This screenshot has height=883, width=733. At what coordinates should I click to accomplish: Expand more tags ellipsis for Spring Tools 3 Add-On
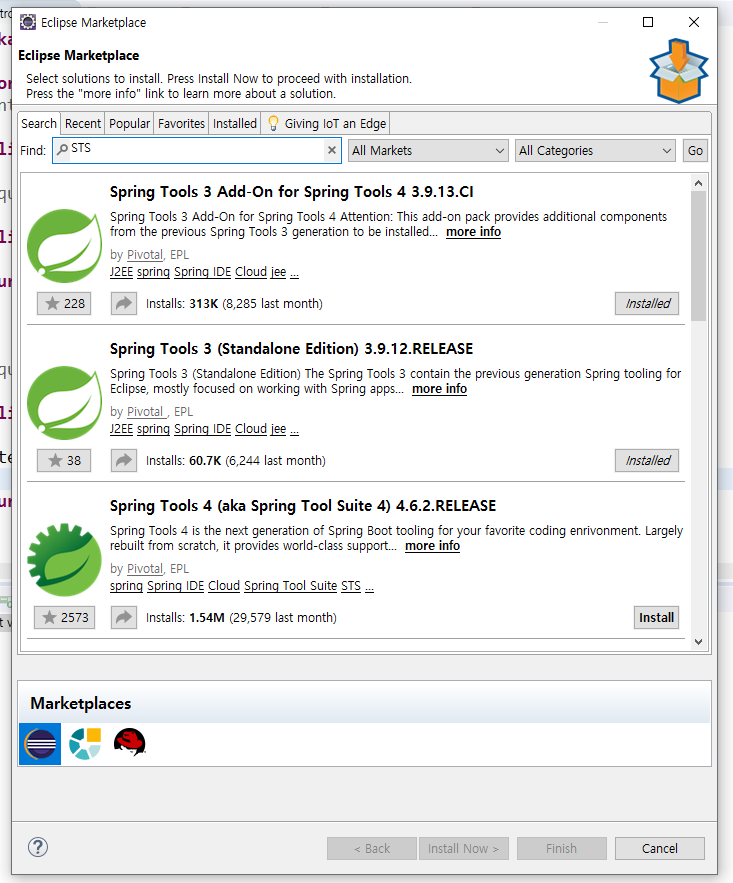coord(294,273)
